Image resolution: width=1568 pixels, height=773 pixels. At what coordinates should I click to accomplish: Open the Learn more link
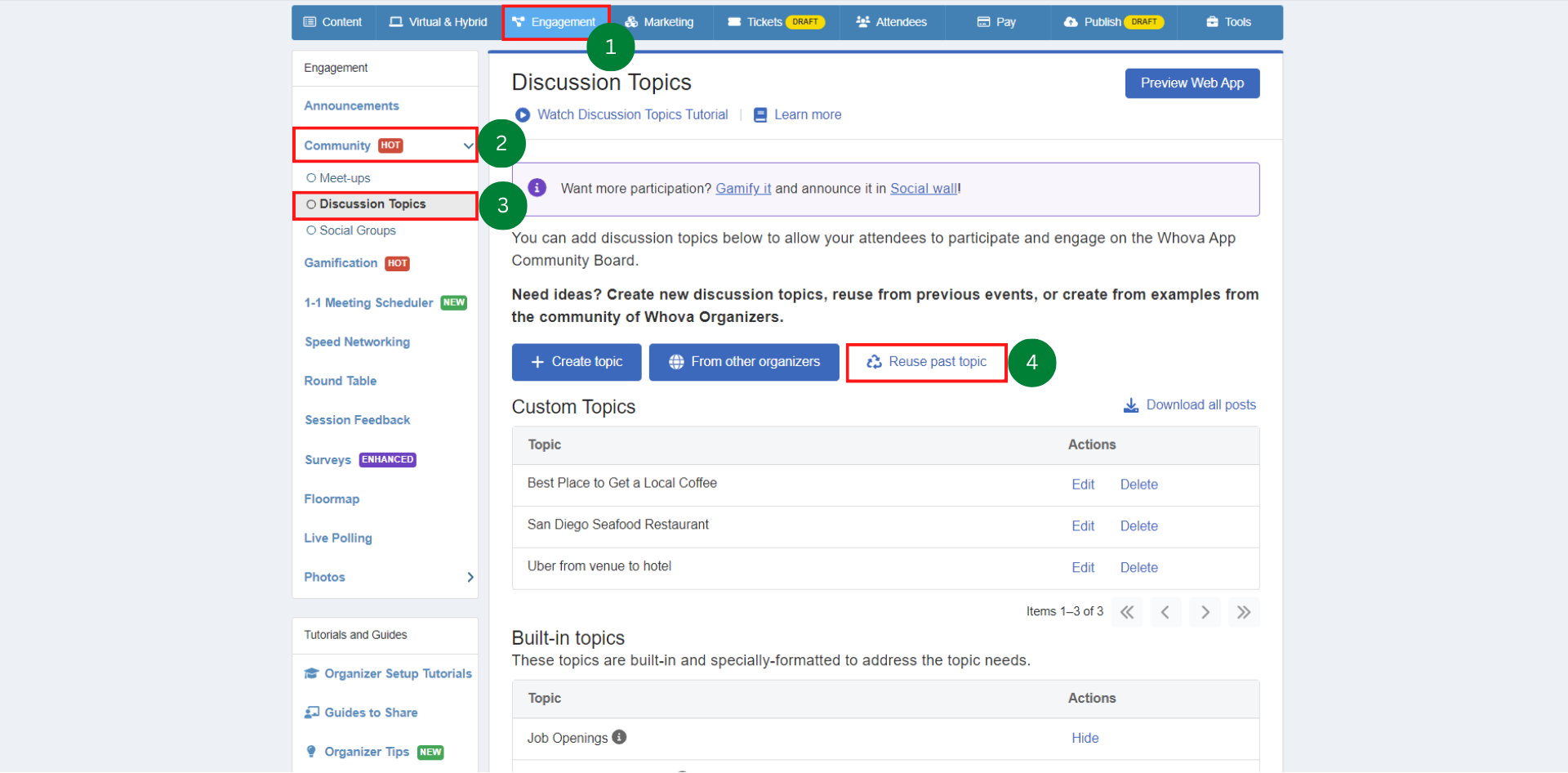[808, 115]
